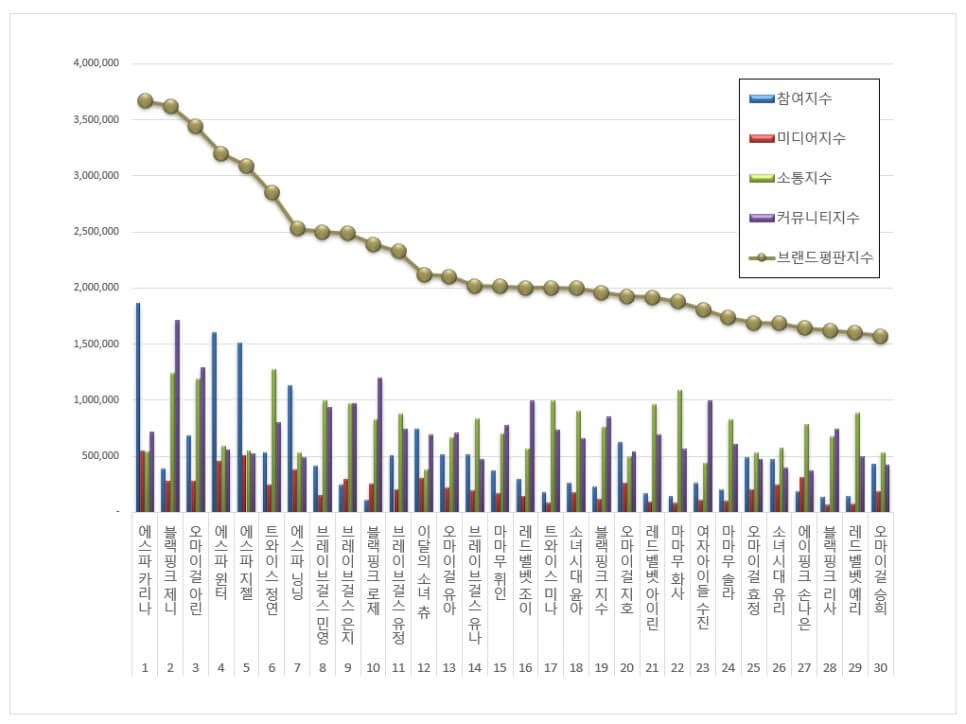Select the 브랜드평판지수 legend text label
Image resolution: width=966 pixels, height=724 pixels.
(825, 257)
